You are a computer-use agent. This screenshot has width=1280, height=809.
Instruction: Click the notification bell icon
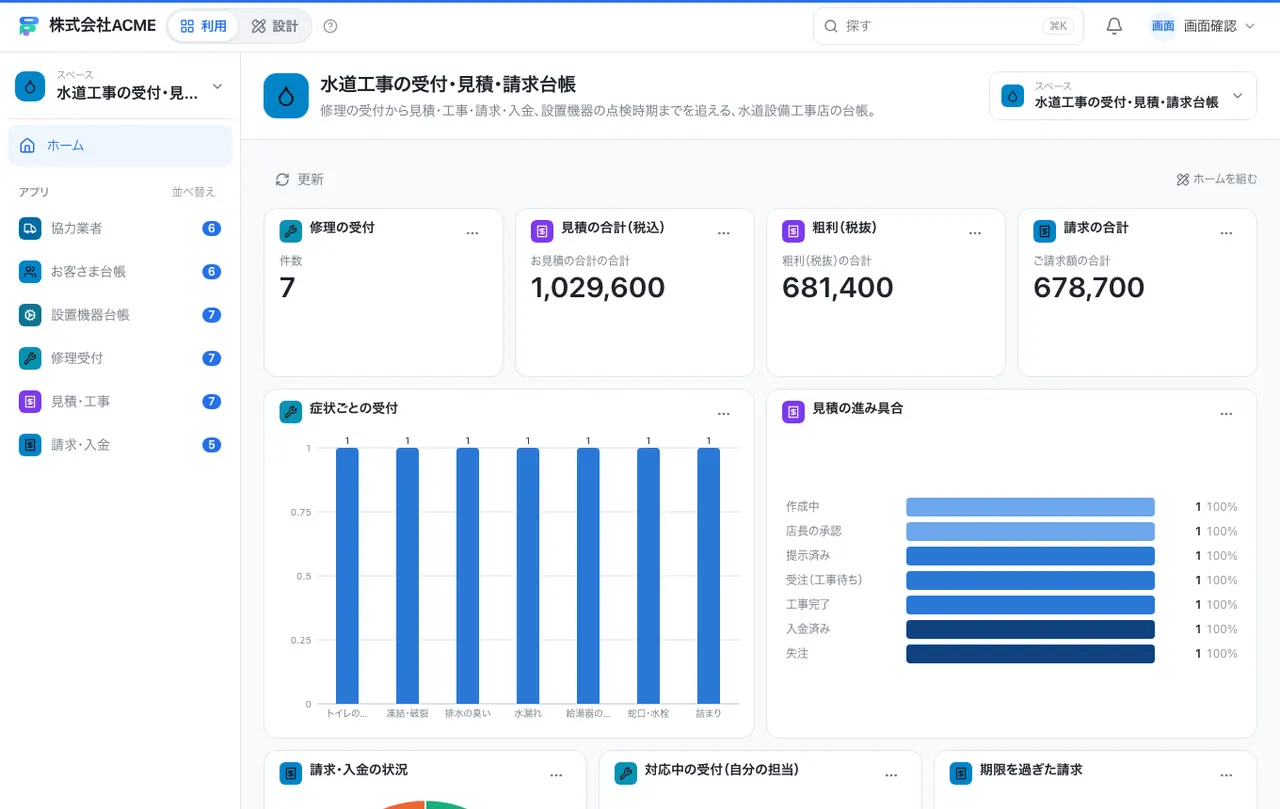click(x=1114, y=26)
